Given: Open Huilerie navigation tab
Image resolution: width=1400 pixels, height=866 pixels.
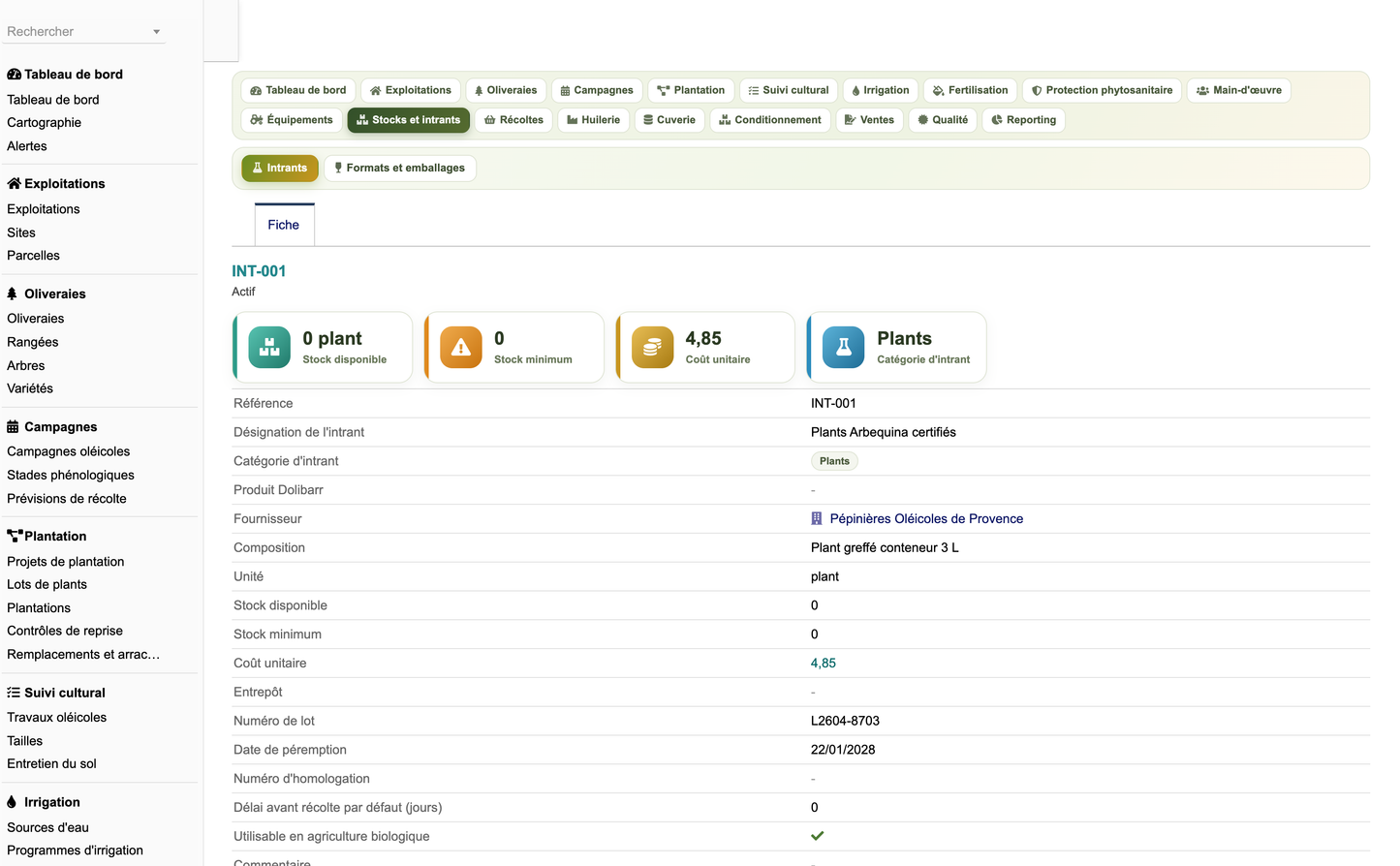Looking at the screenshot, I should (594, 120).
